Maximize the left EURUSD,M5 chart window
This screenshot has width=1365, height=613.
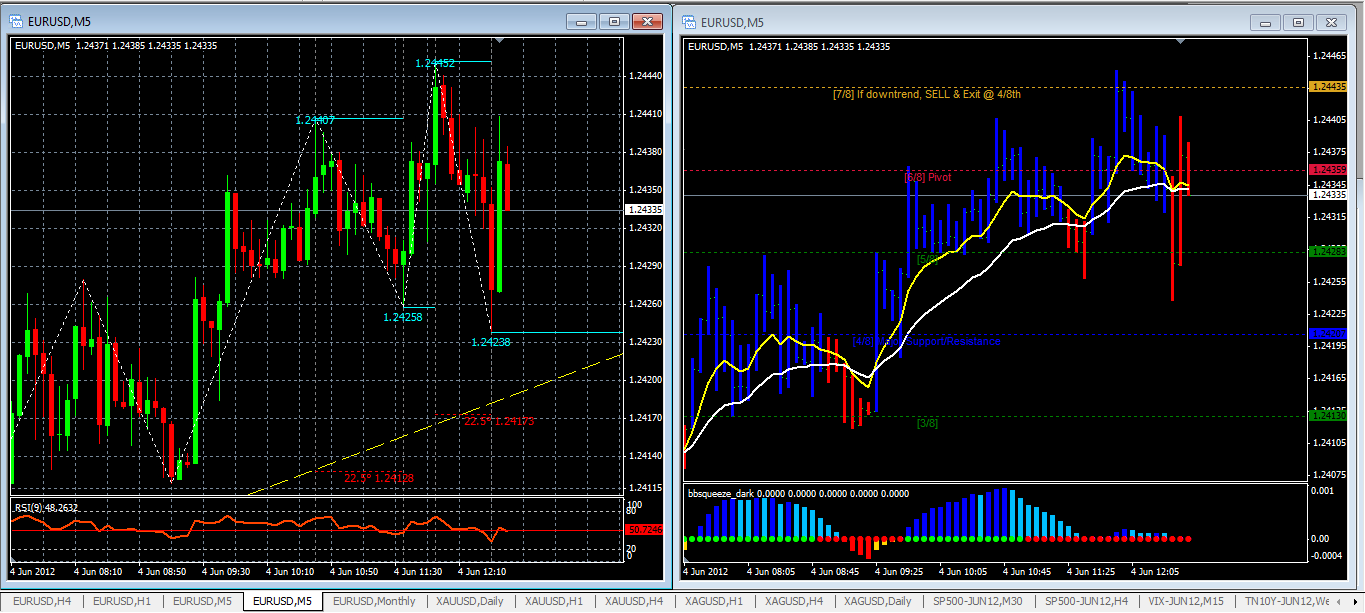tap(614, 21)
